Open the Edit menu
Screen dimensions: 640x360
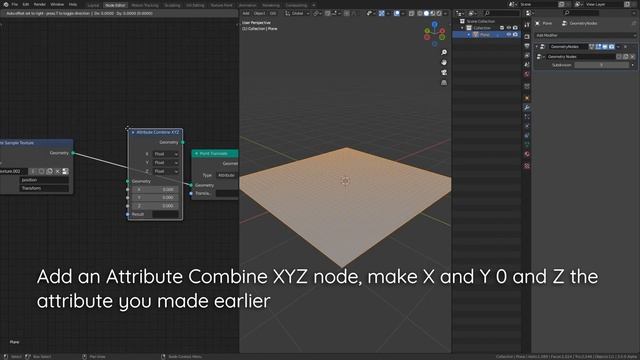pos(26,4)
